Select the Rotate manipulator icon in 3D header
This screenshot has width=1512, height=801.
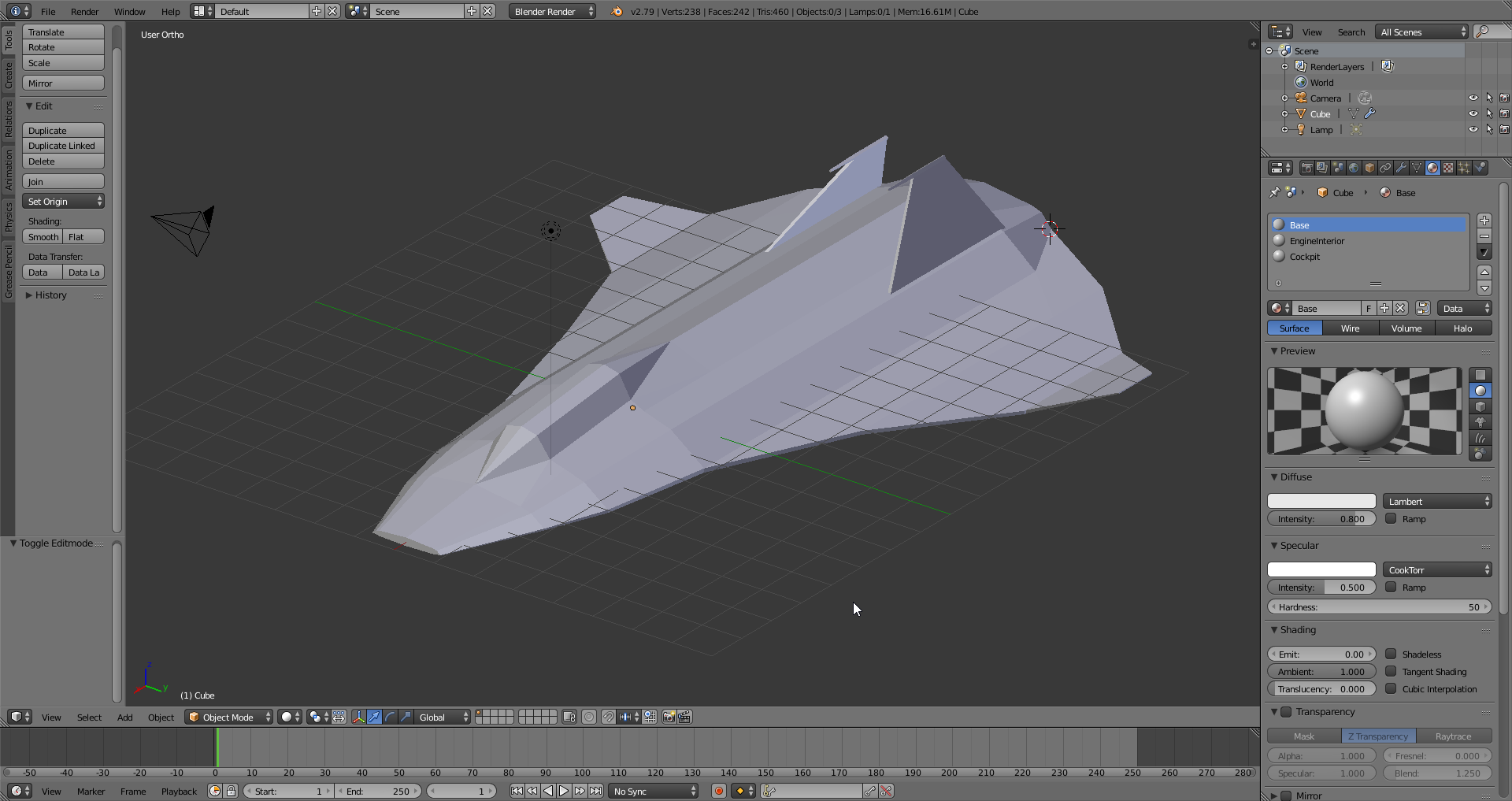390,717
